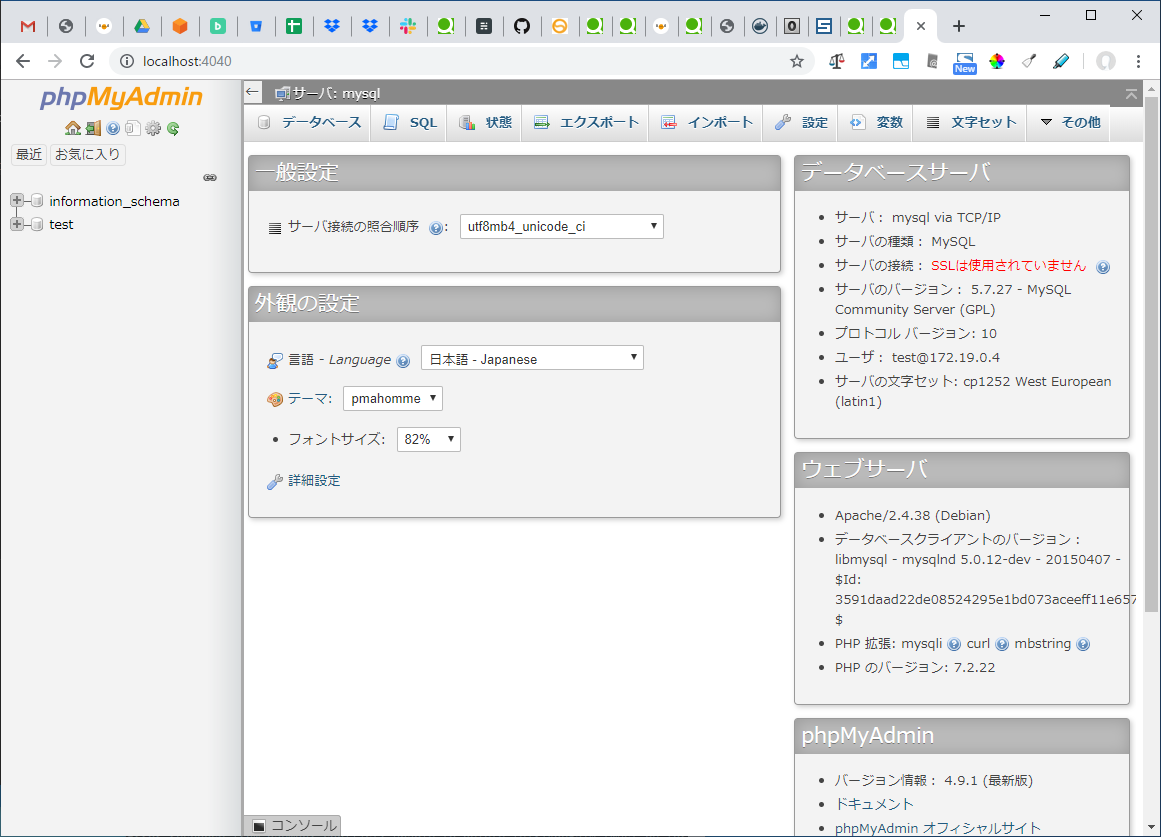This screenshot has width=1161, height=837.
Task: Click the 最近 recent tables button
Action: (29, 154)
